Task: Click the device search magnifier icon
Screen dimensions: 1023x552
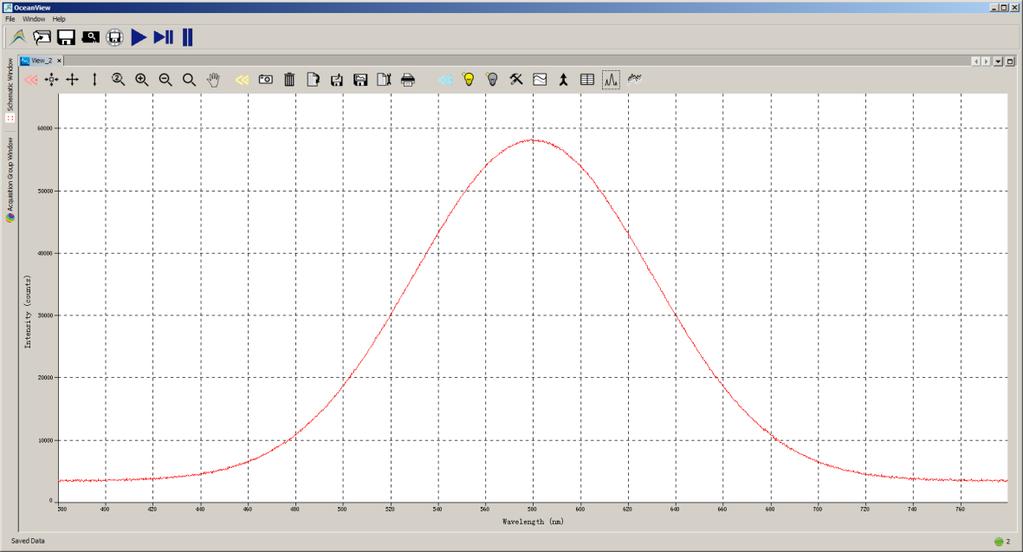Action: [x=90, y=37]
